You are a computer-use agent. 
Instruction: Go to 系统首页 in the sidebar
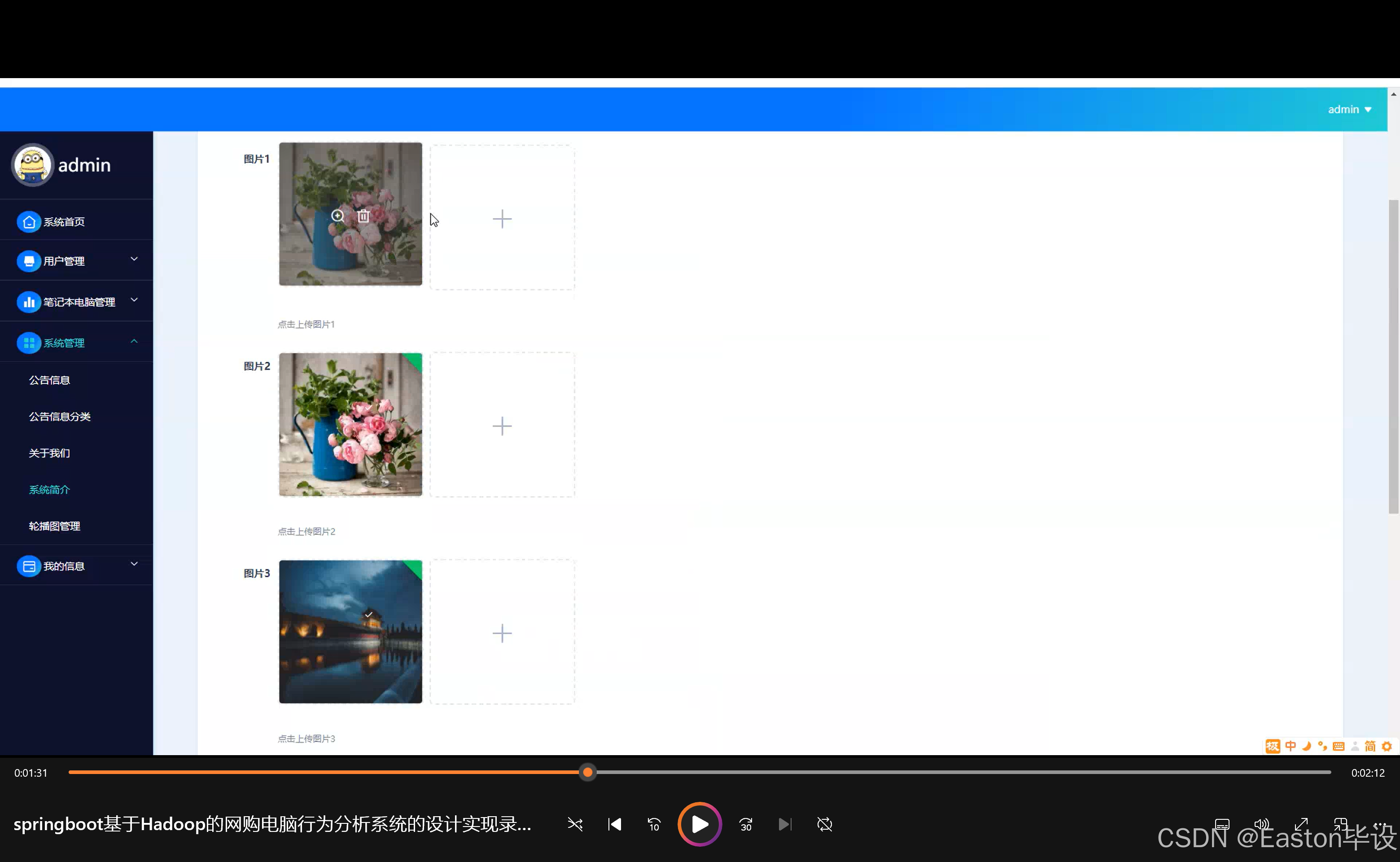pyautogui.click(x=64, y=222)
